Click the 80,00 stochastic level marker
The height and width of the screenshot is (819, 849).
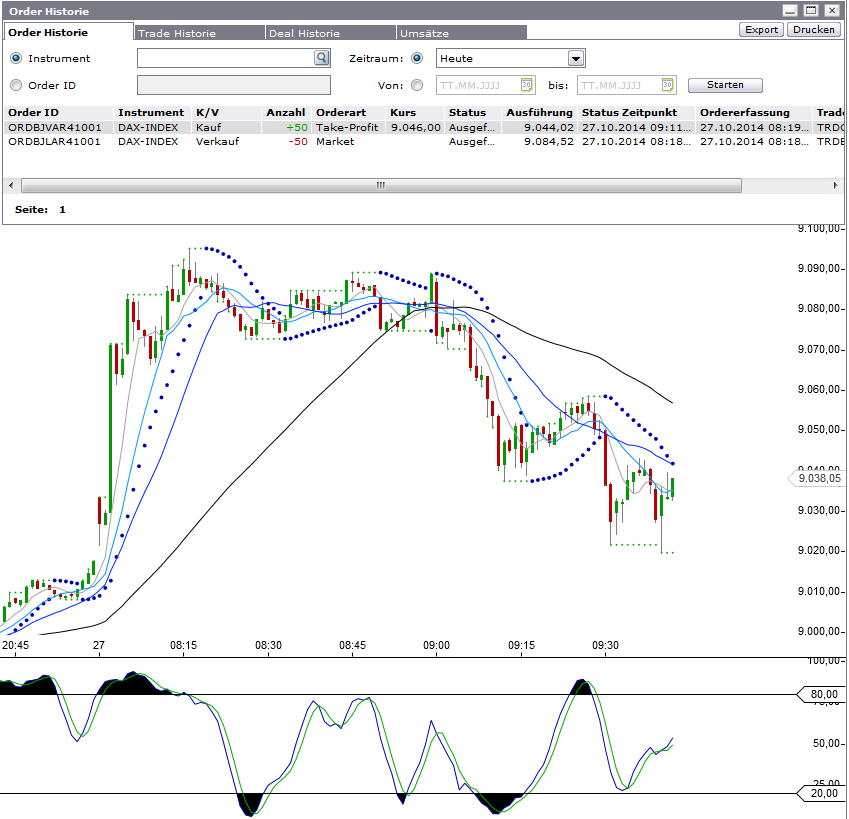point(821,694)
